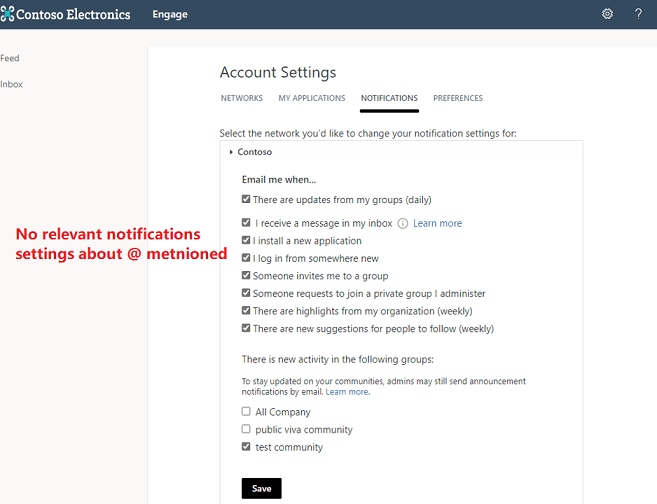The image size is (657, 504).
Task: Enable public viva community notifications
Action: (246, 429)
